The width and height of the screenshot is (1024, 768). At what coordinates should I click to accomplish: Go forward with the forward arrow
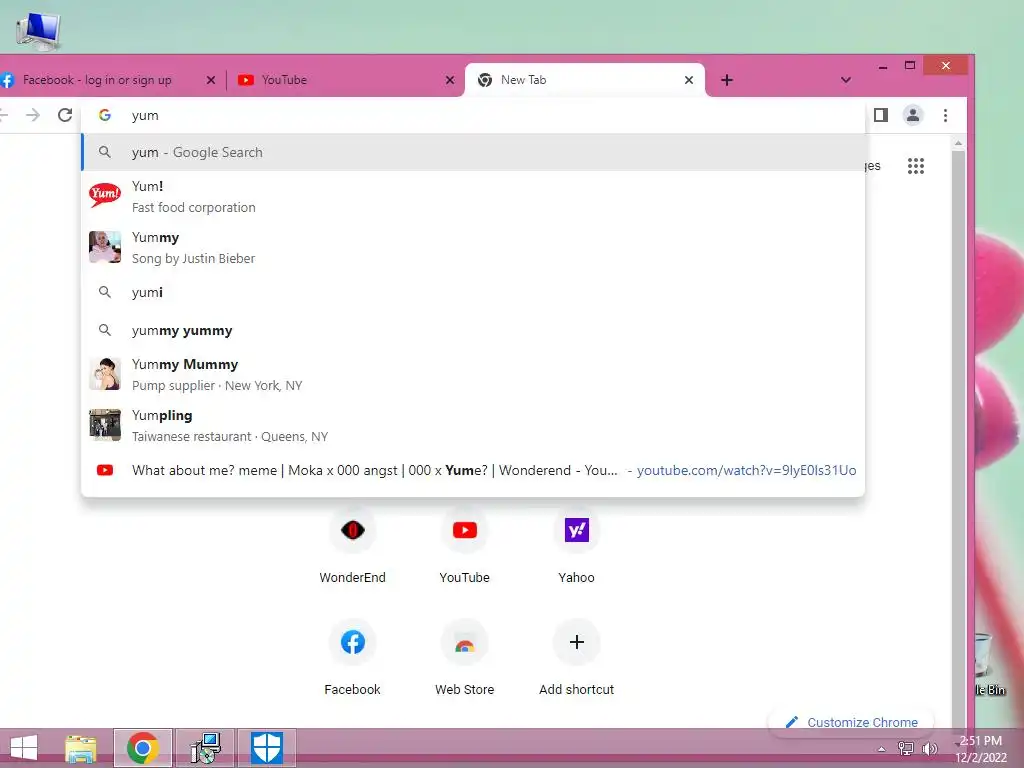[33, 116]
